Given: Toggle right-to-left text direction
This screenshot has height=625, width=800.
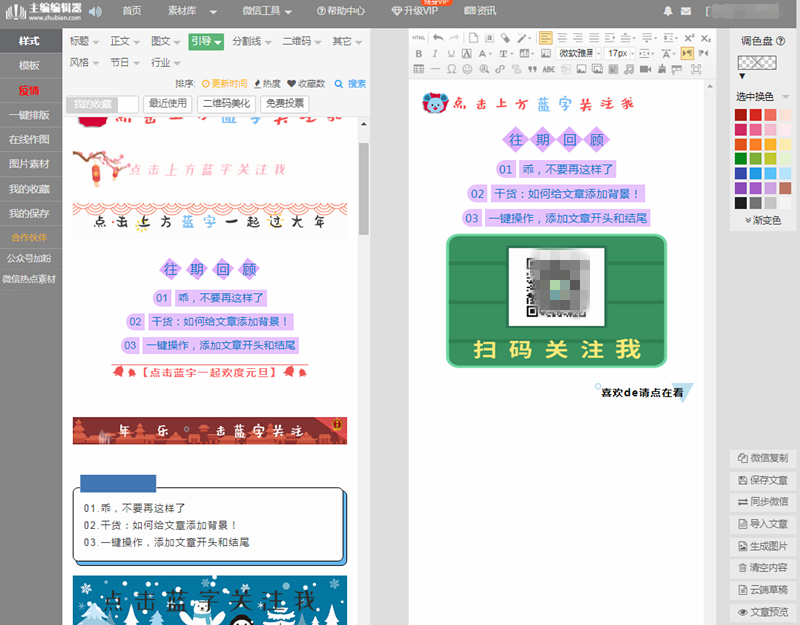Looking at the screenshot, I should pos(704,53).
